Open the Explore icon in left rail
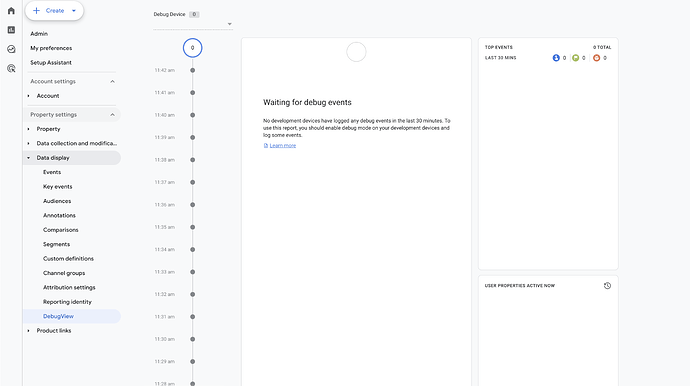690x386 pixels. 11,49
